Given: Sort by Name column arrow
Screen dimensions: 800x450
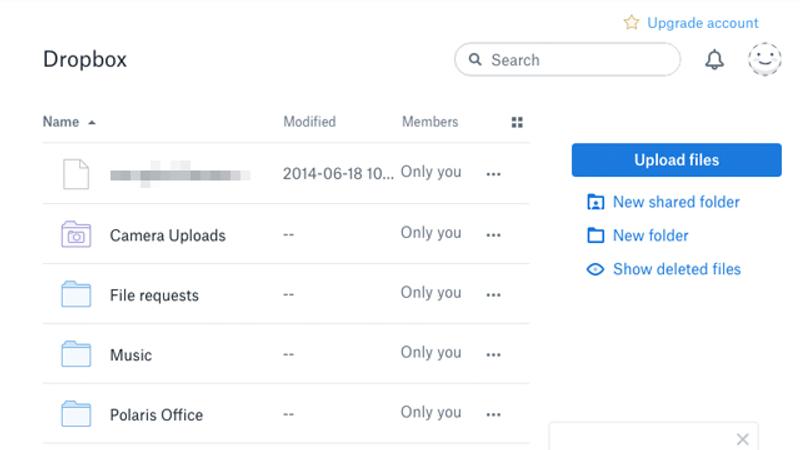Looking at the screenshot, I should tap(92, 122).
